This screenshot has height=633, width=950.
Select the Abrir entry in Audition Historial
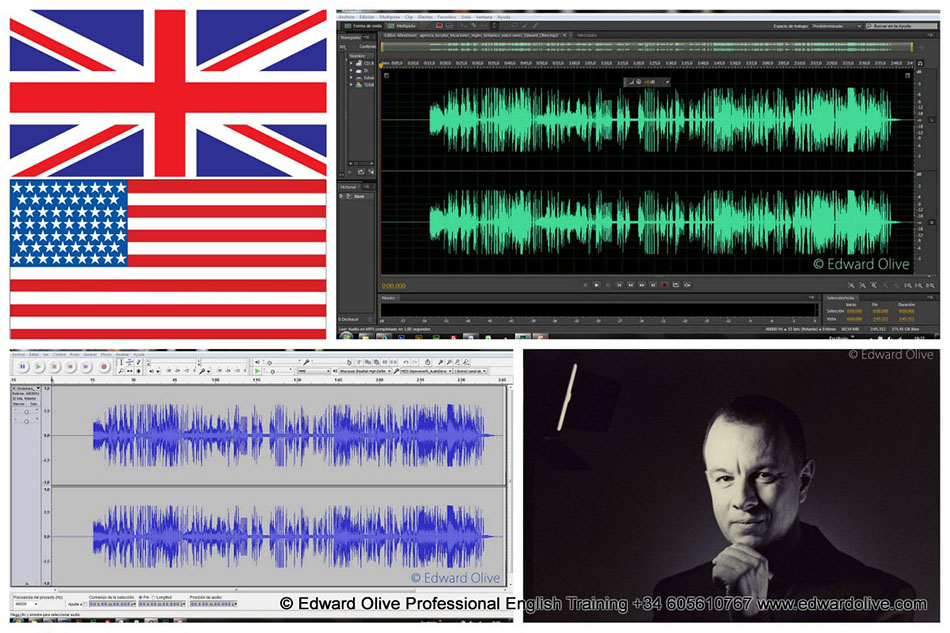tap(357, 196)
